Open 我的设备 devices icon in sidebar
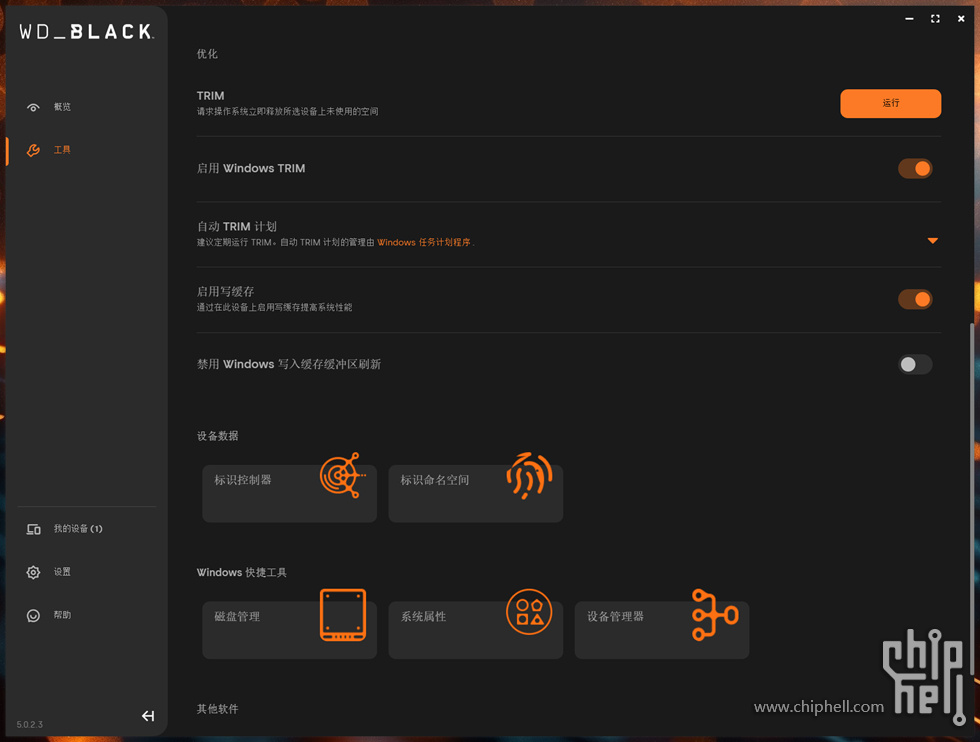 33,529
